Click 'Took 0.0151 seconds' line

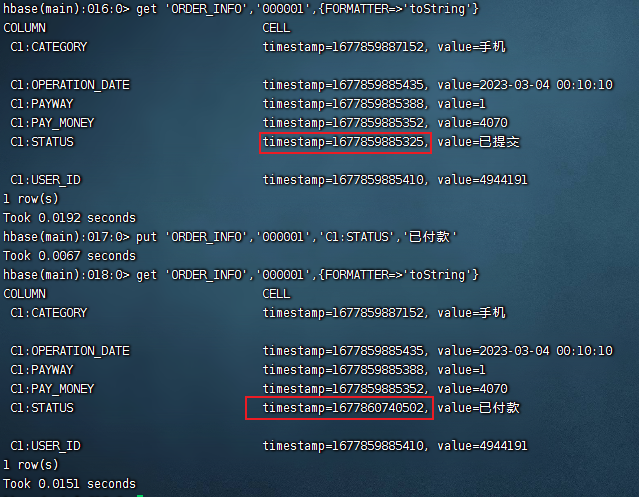[69, 484]
